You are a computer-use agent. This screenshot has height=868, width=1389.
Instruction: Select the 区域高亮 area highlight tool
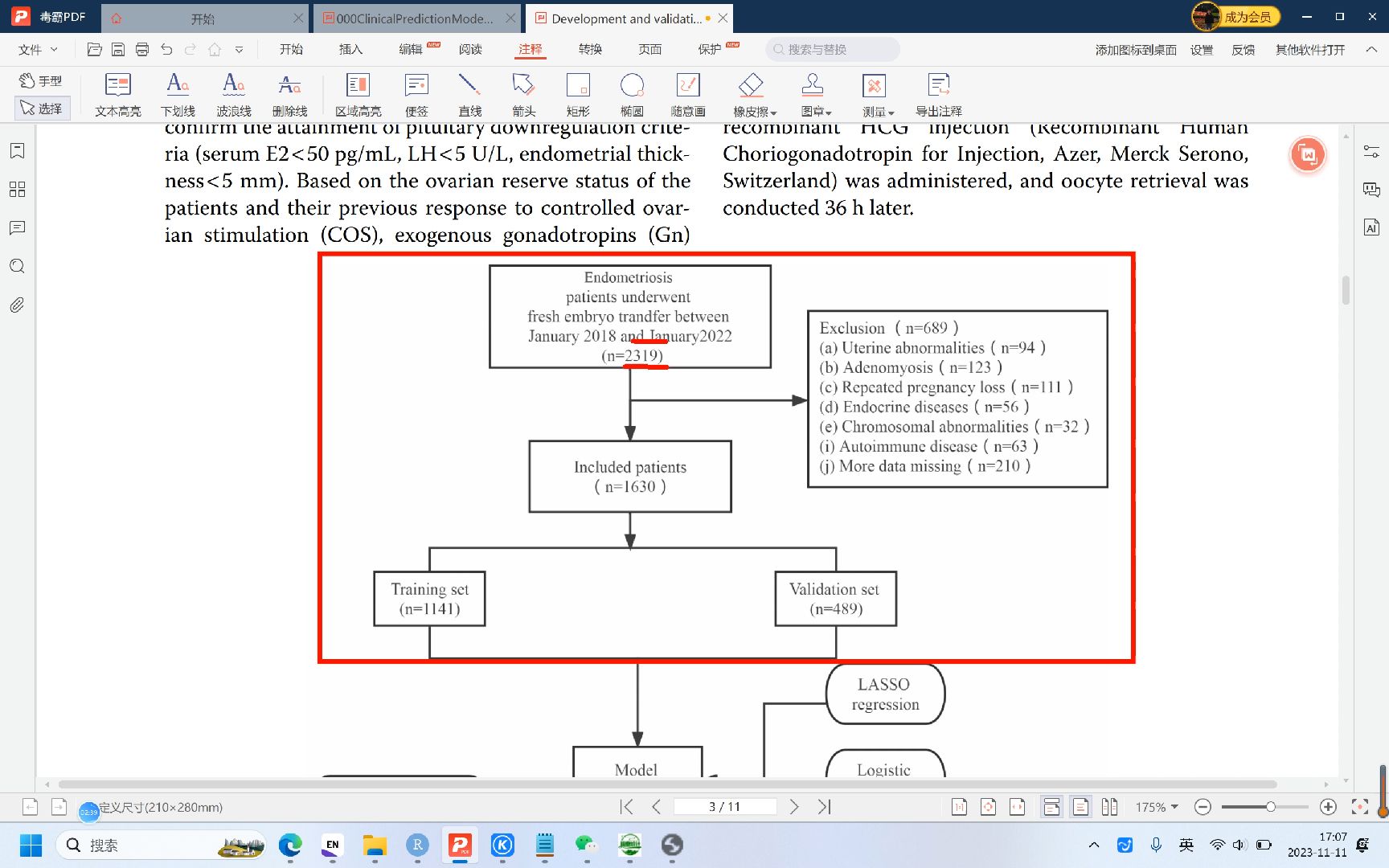358,95
